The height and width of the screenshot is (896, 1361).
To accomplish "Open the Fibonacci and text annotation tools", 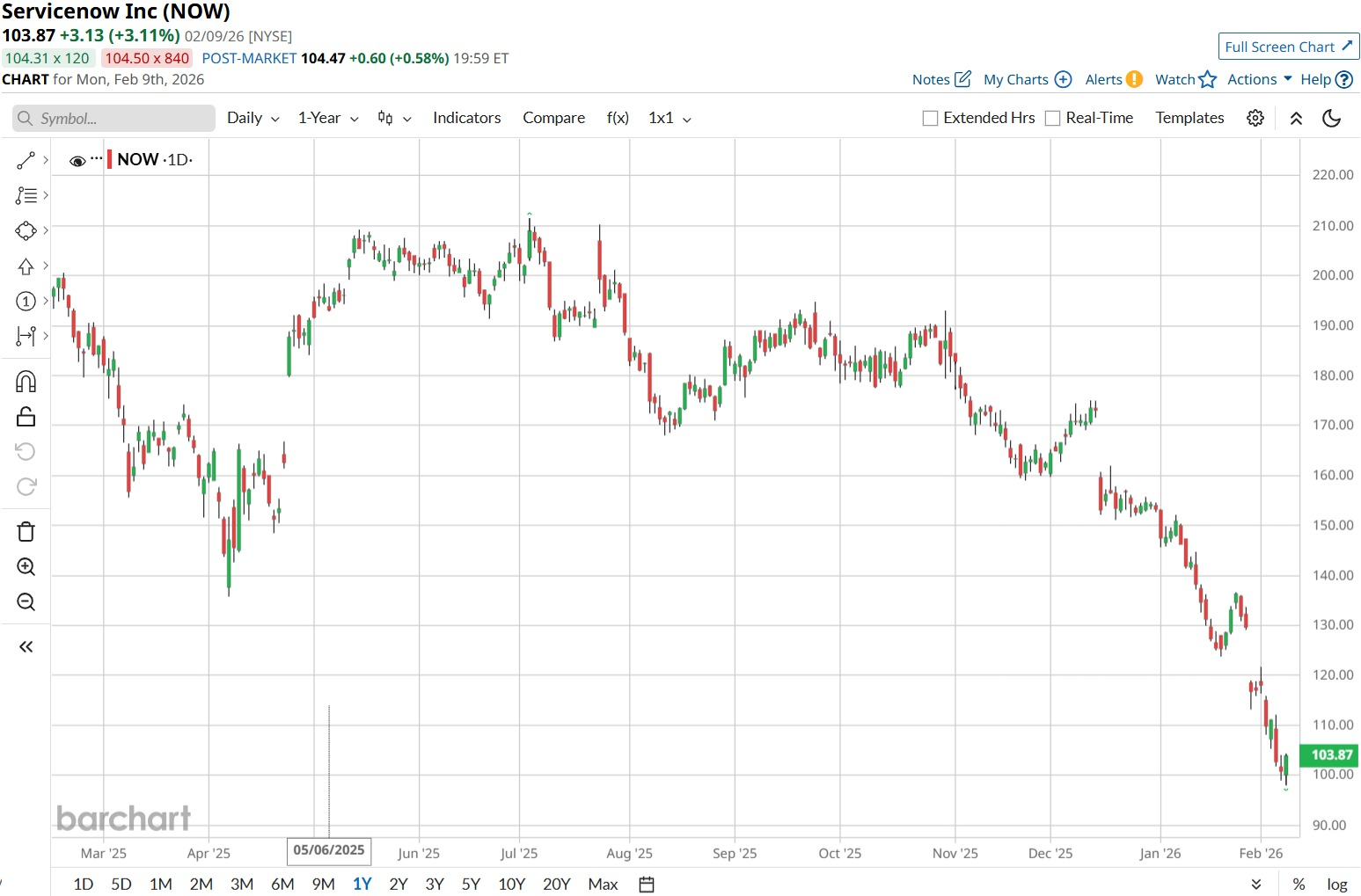I will click(x=26, y=195).
